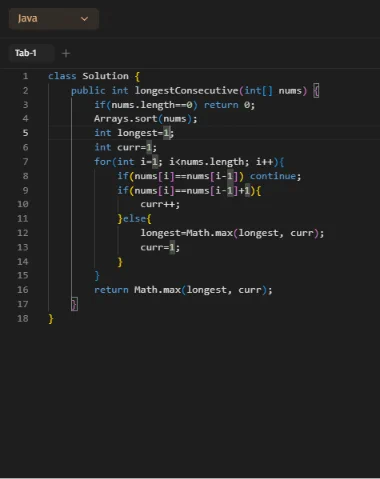Viewport: 380px width, 479px height.
Task: Click line number 9 in the gutter
Action: pyautogui.click(x=25, y=191)
